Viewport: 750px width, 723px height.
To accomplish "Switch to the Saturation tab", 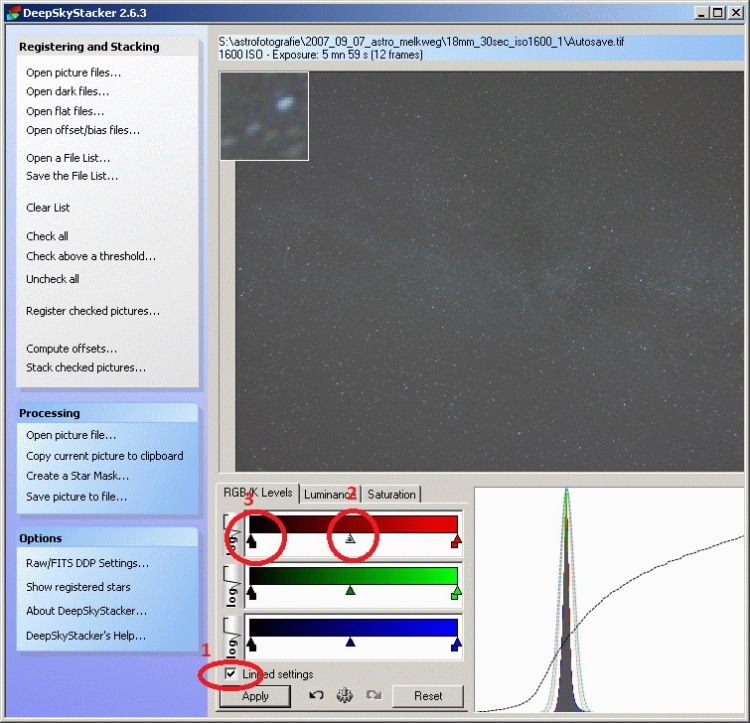I will tap(391, 494).
